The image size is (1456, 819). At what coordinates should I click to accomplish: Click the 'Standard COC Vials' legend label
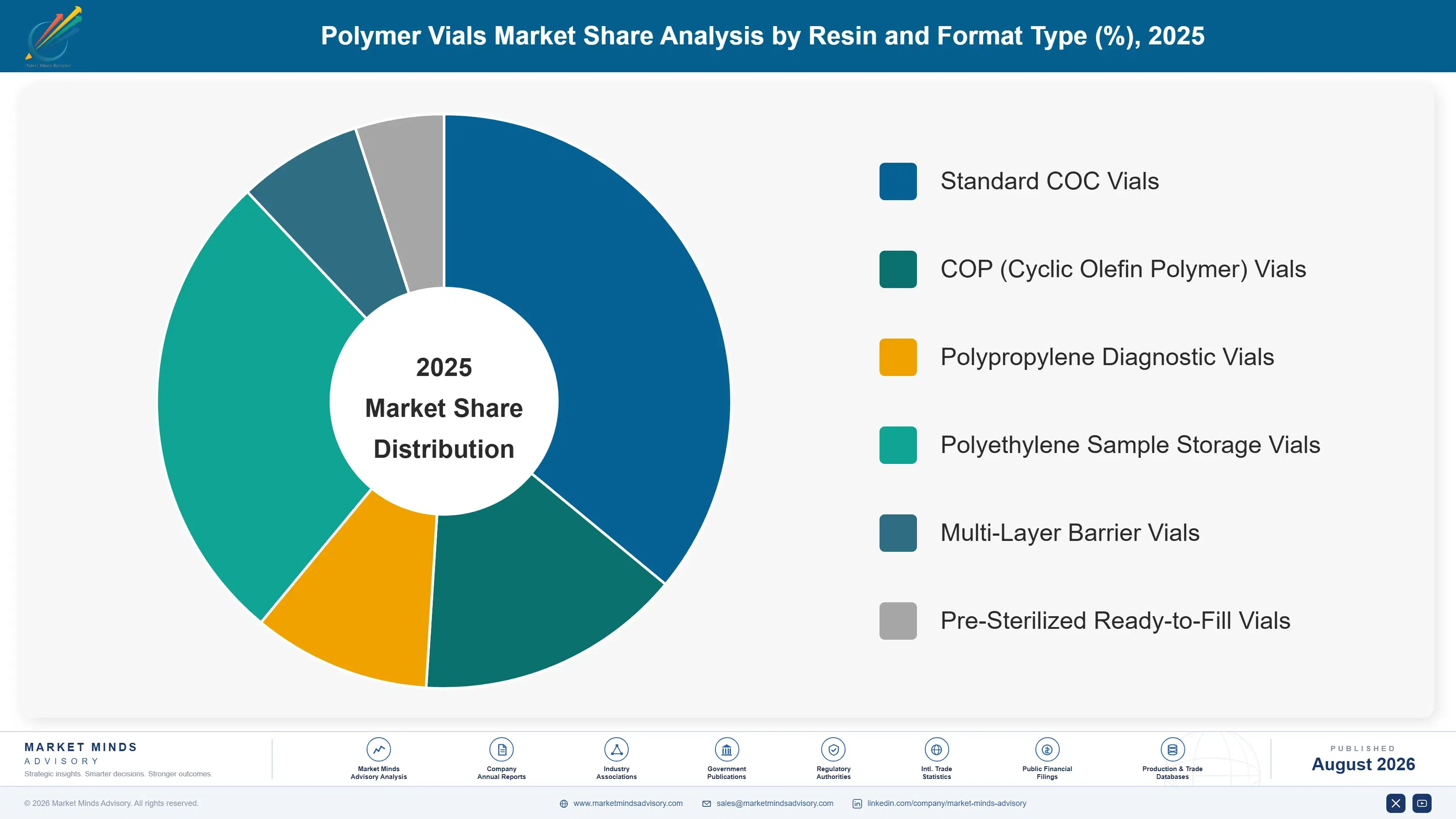tap(1050, 181)
